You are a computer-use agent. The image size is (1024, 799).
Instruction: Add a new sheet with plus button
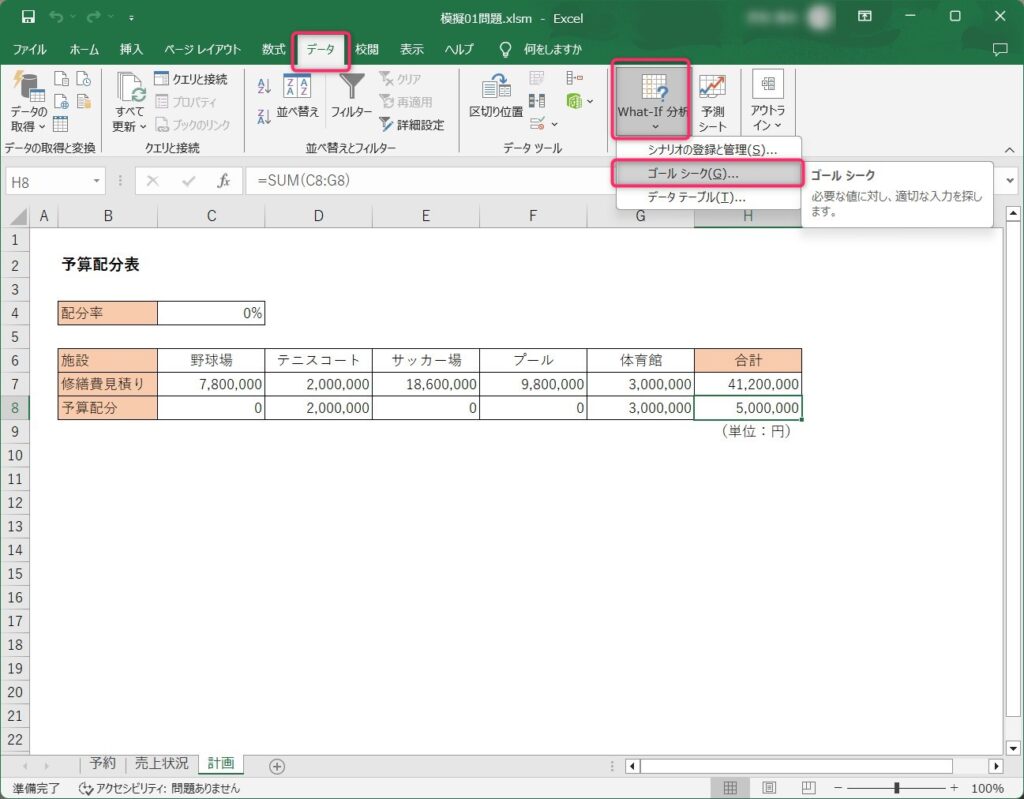pos(277,766)
